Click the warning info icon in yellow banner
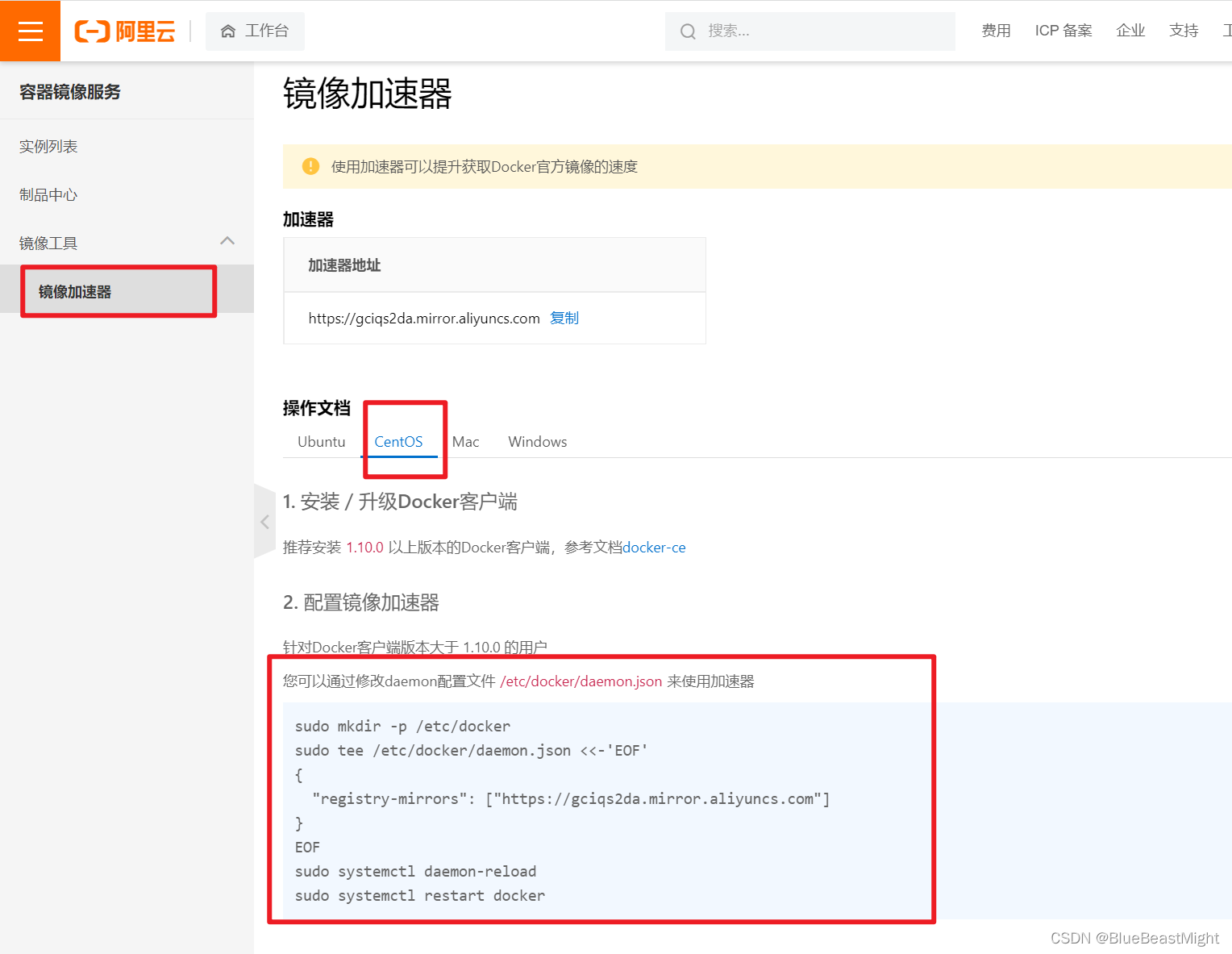 pos(310,166)
